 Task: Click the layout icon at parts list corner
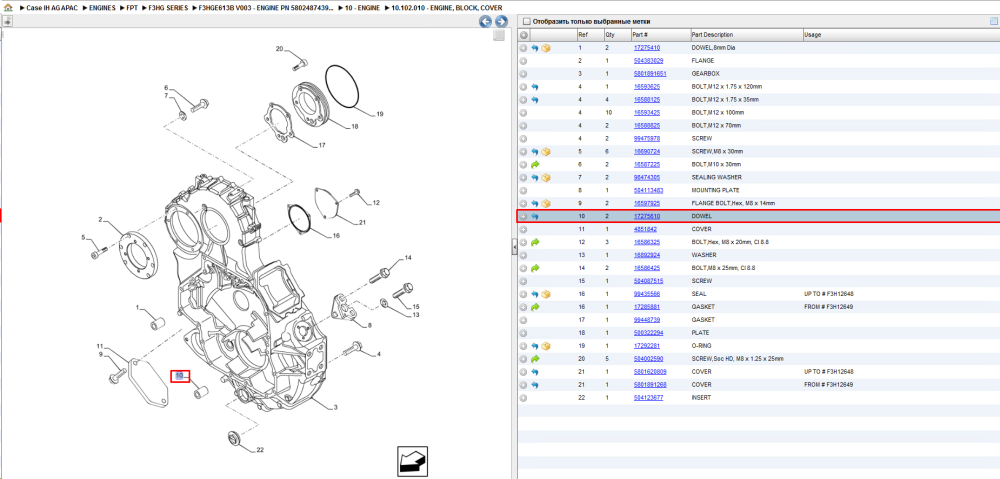(993, 21)
